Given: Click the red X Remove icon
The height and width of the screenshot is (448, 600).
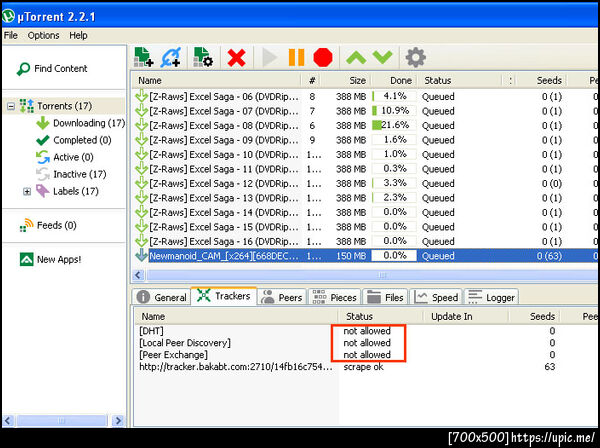Looking at the screenshot, I should pyautogui.click(x=236, y=58).
